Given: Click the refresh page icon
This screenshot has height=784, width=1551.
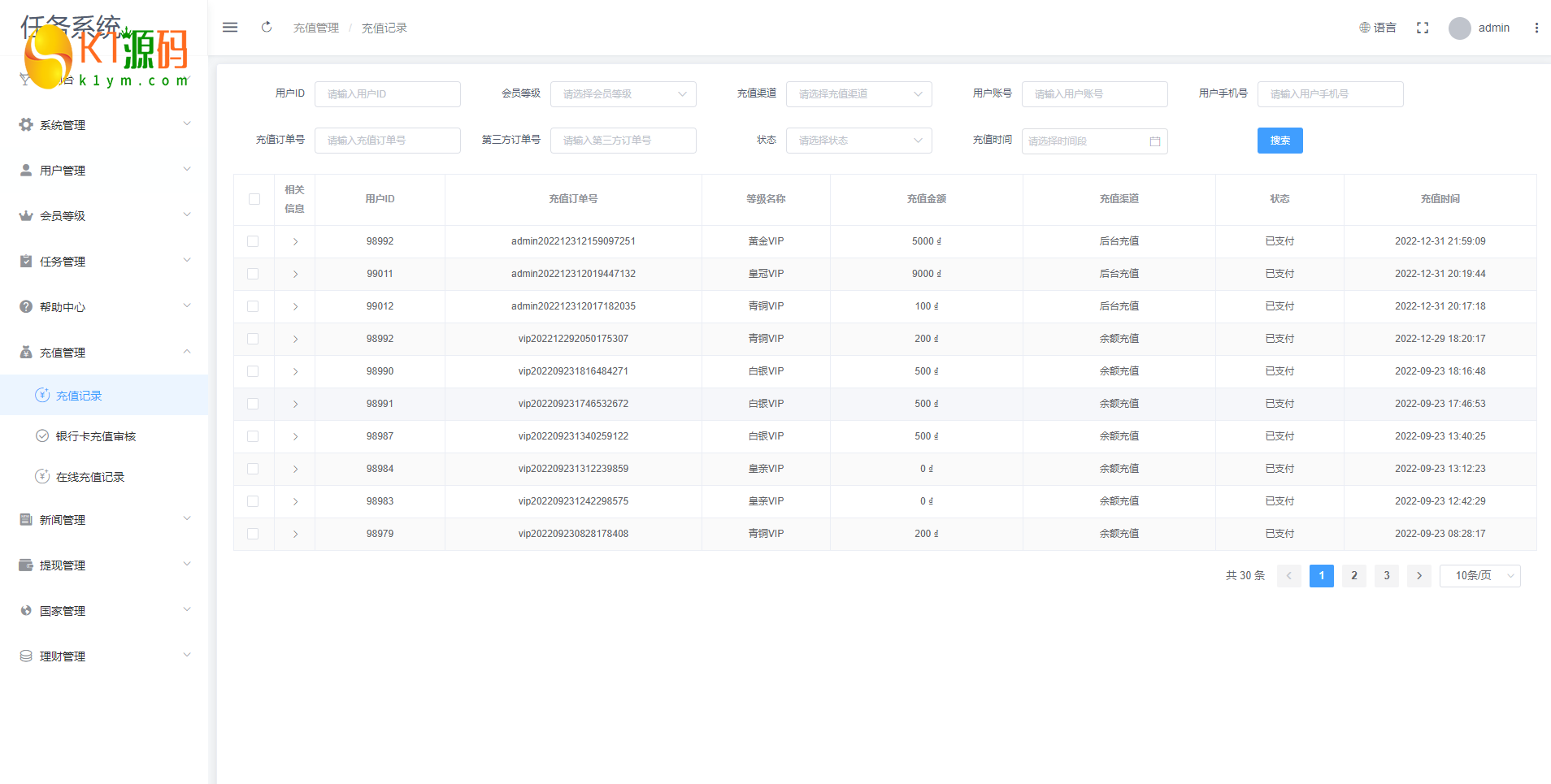Looking at the screenshot, I should pyautogui.click(x=267, y=28).
